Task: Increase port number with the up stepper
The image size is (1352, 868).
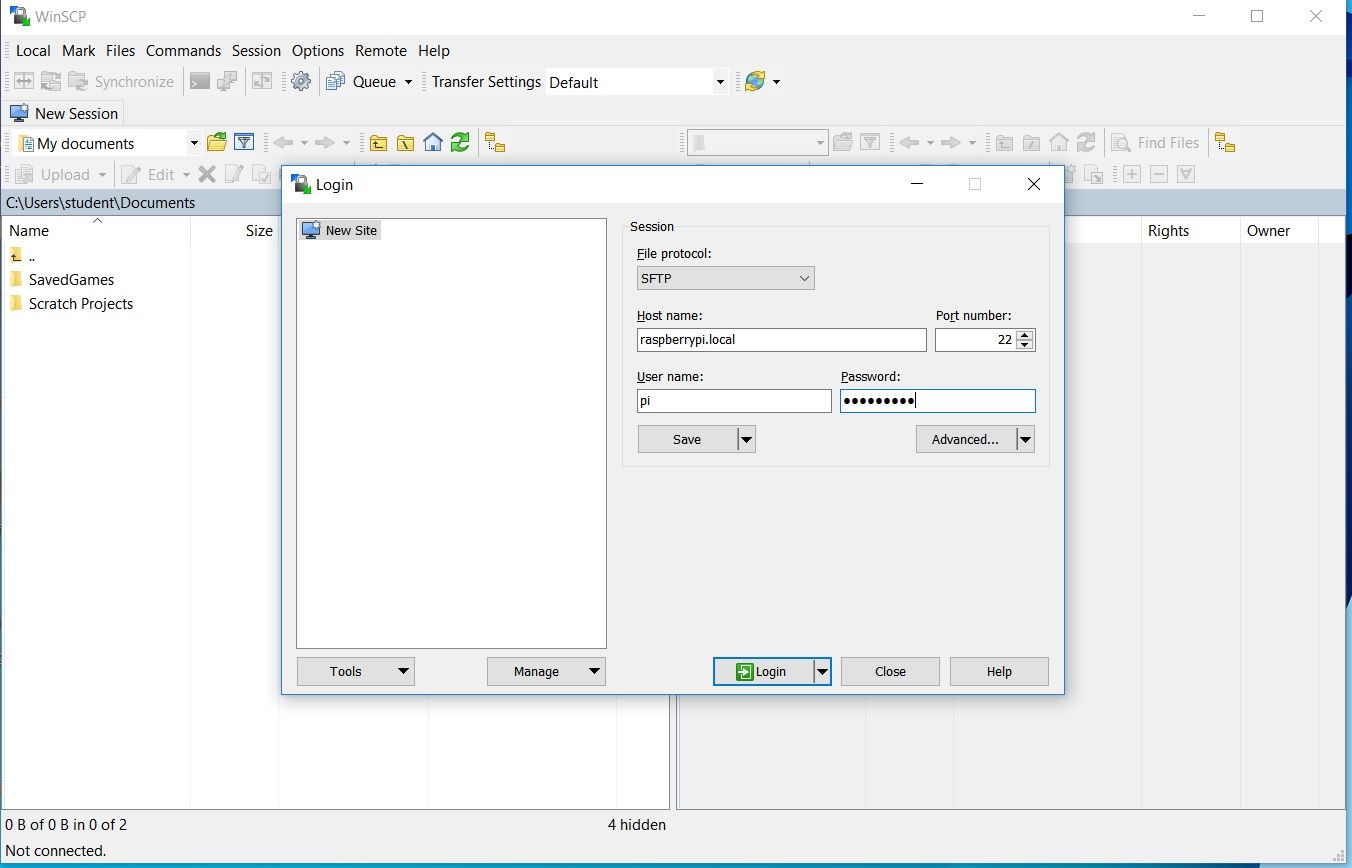Action: click(1024, 334)
